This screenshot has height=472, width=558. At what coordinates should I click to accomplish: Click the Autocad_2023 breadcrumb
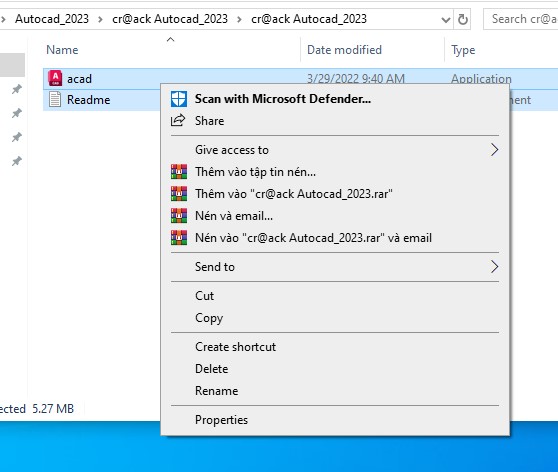(52, 19)
